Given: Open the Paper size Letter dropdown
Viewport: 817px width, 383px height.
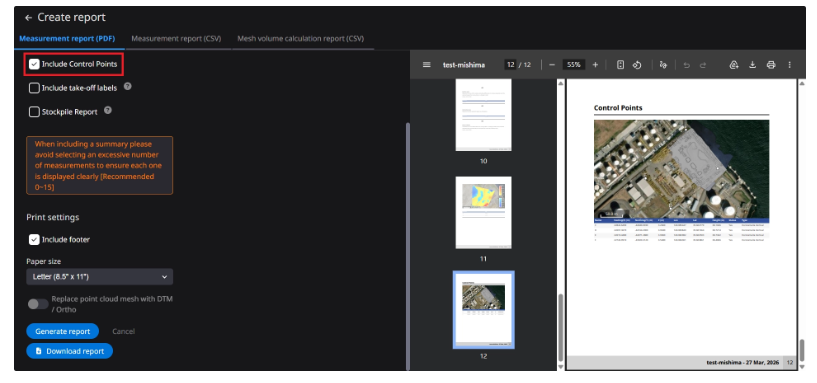Looking at the screenshot, I should 100,277.
